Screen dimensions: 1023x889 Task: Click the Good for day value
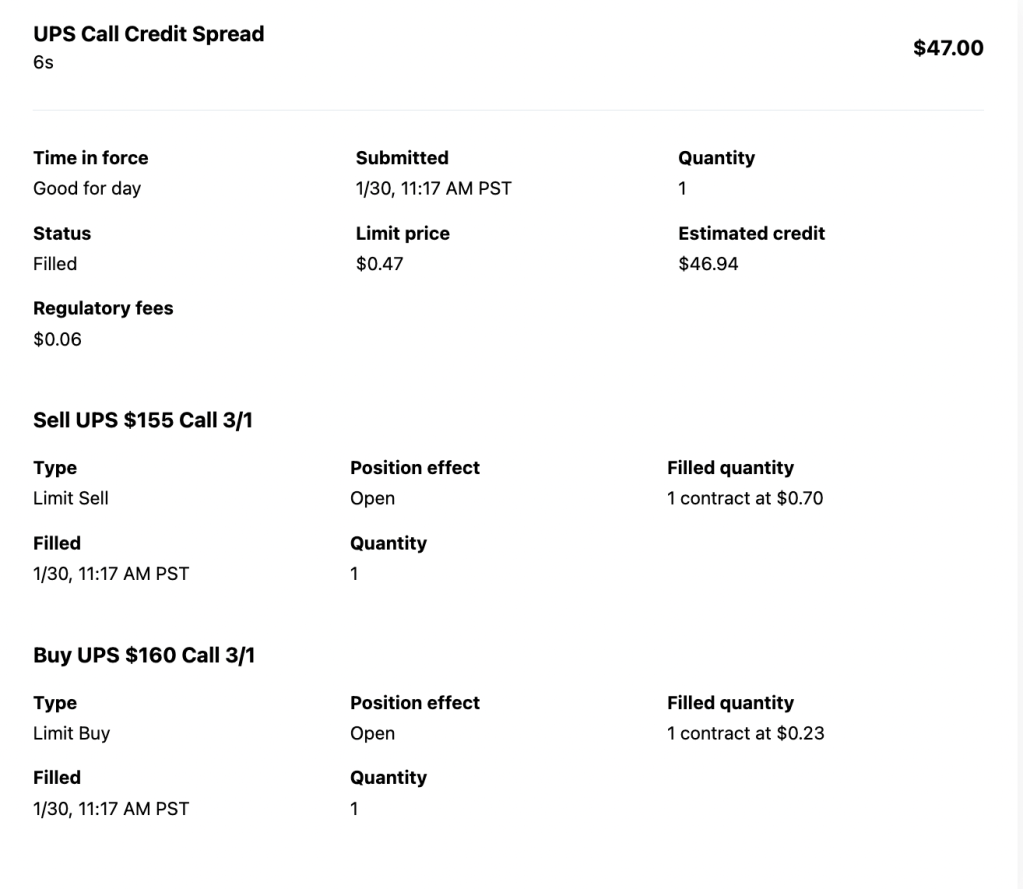87,188
